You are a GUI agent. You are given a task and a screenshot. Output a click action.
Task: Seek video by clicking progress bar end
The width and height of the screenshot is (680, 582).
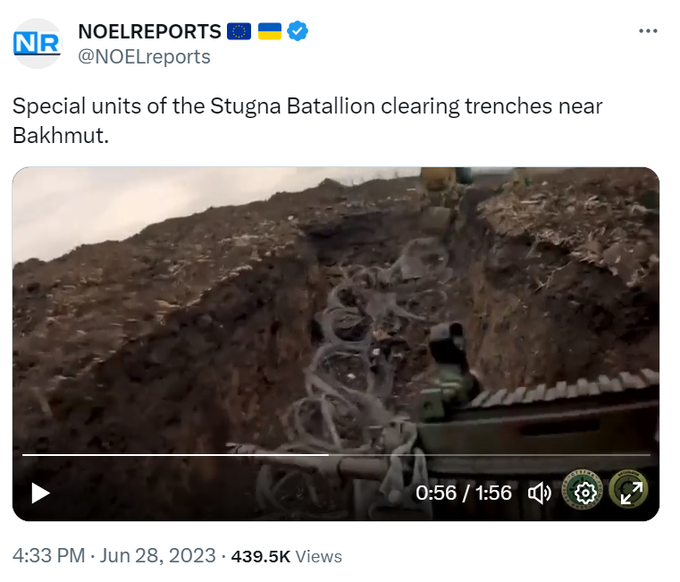(x=649, y=454)
